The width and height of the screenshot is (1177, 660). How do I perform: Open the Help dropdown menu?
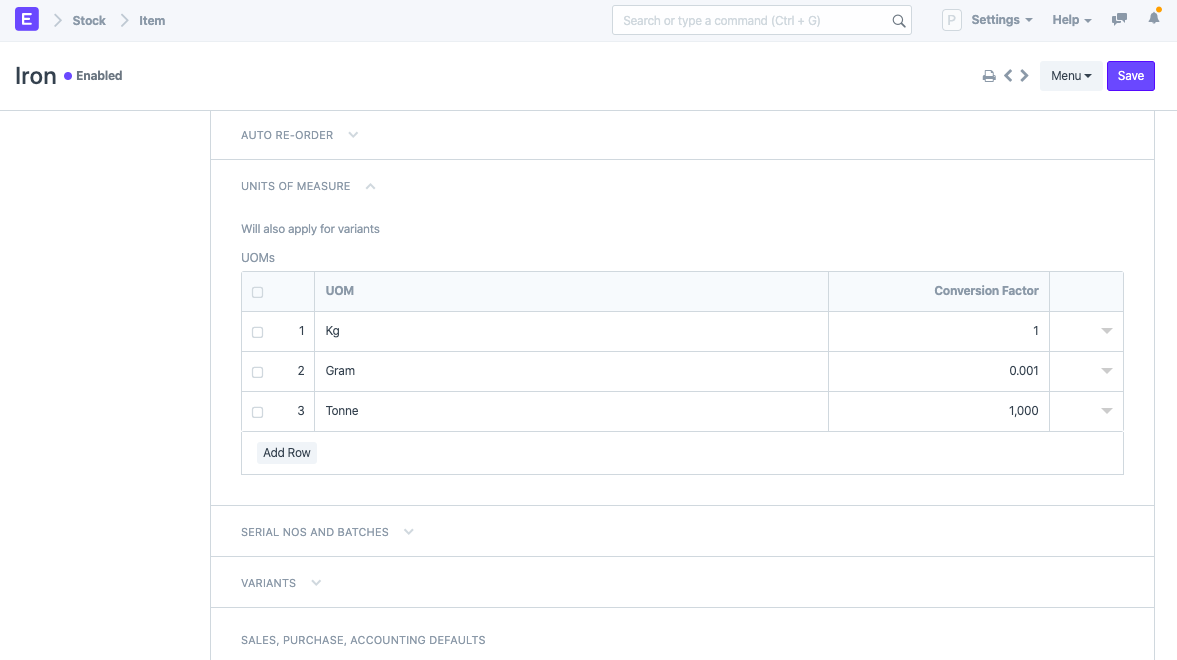(x=1071, y=20)
